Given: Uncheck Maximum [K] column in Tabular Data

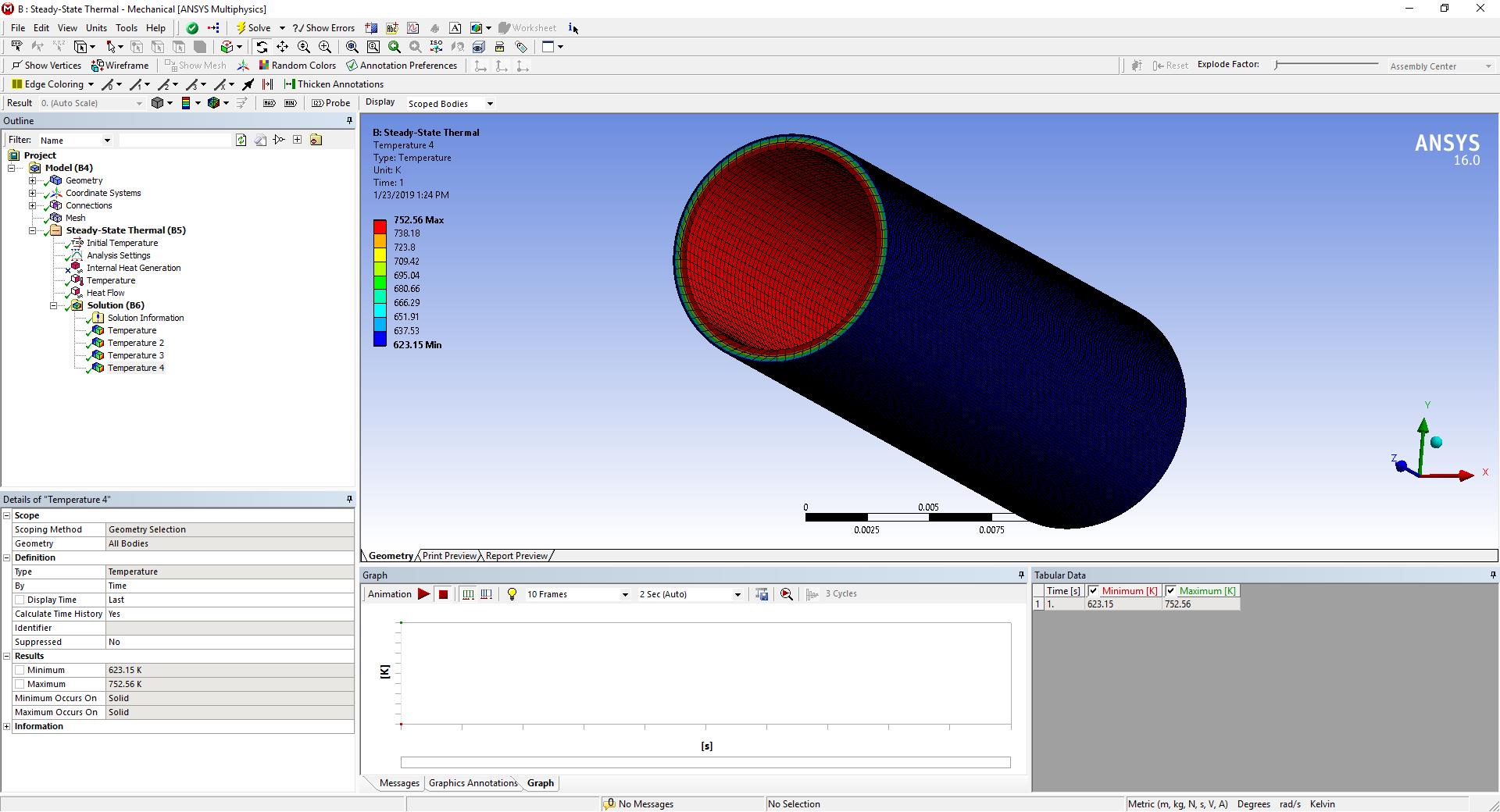Looking at the screenshot, I should tap(1170, 591).
